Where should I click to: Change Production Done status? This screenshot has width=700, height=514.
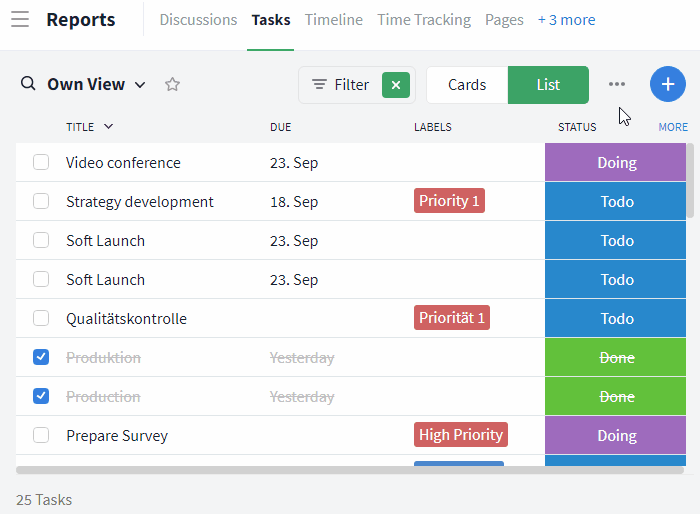[x=615, y=396]
